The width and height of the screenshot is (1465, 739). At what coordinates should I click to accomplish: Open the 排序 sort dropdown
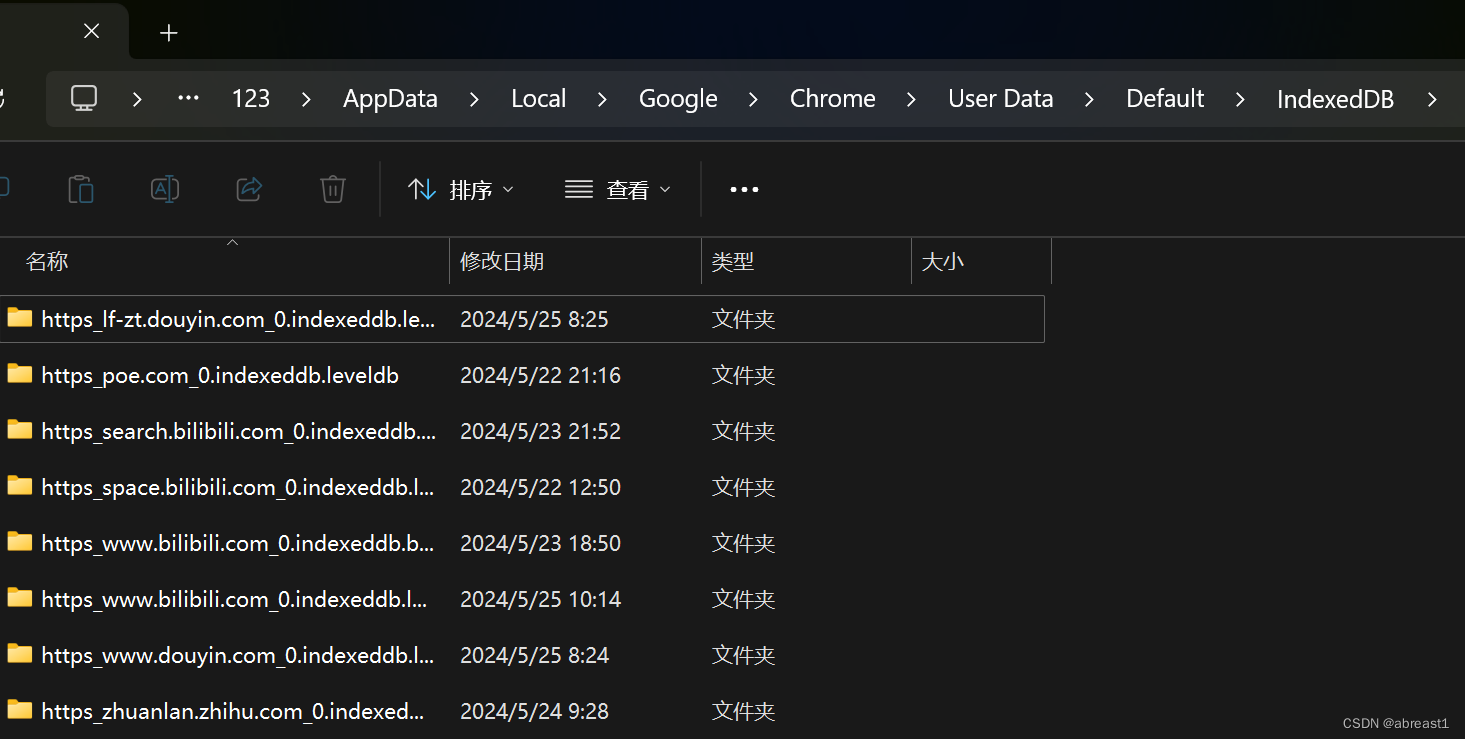click(x=461, y=189)
